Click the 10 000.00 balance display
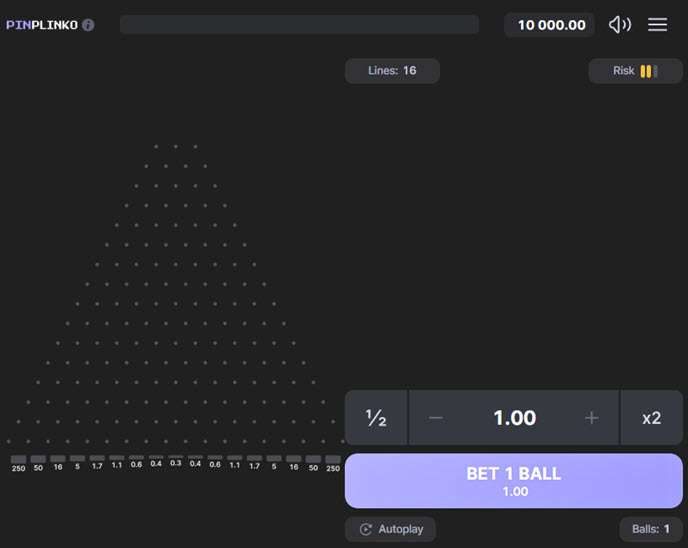 550,25
